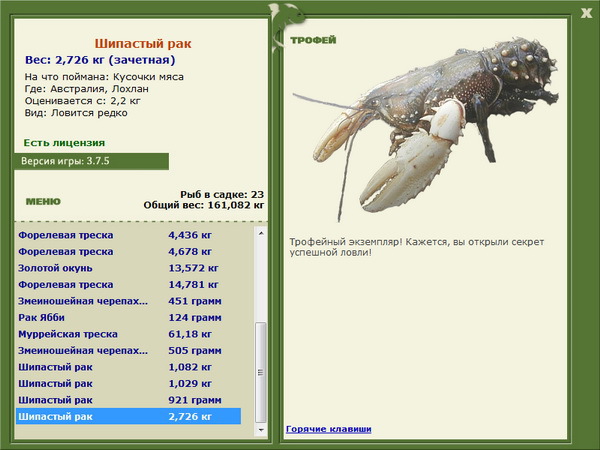Select Шипастый рак 921 грамм row
This screenshot has height=450, width=600.
(x=128, y=400)
